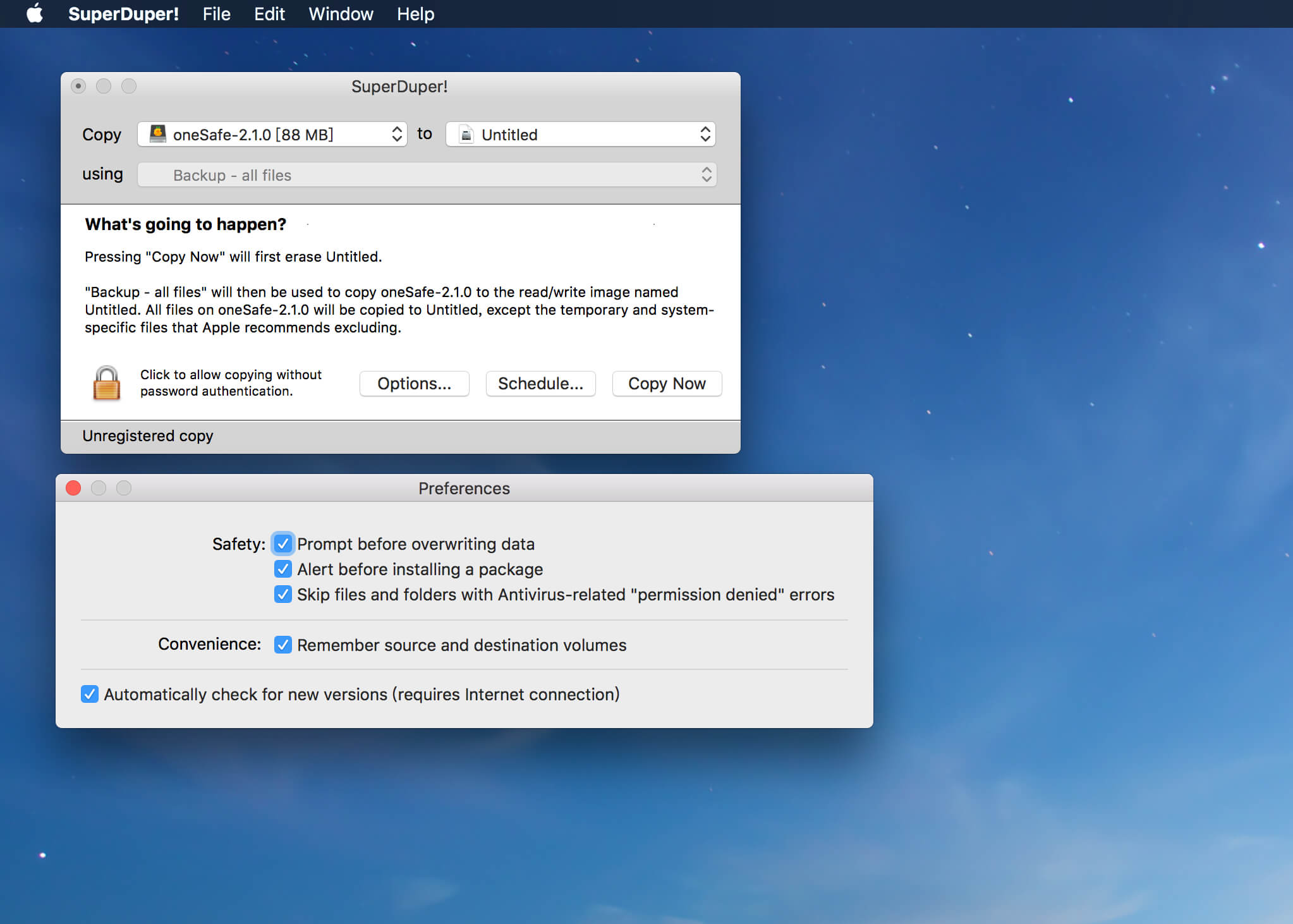Click the padlock authentication icon

(106, 383)
